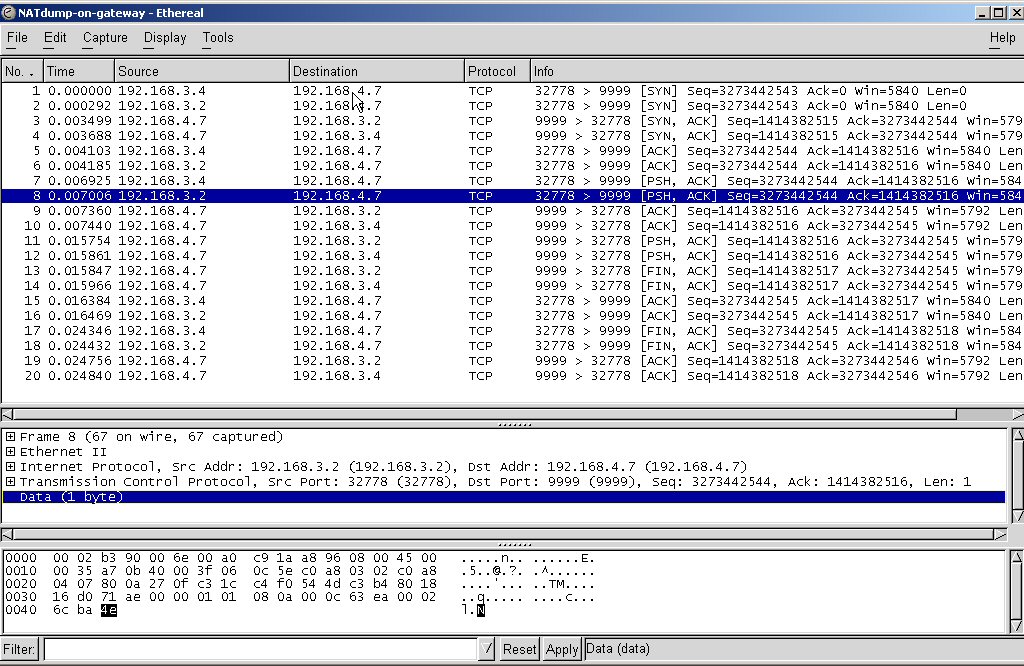The height and width of the screenshot is (666, 1024).
Task: Expand the Transmission Control Protocol node
Action: coord(10,482)
